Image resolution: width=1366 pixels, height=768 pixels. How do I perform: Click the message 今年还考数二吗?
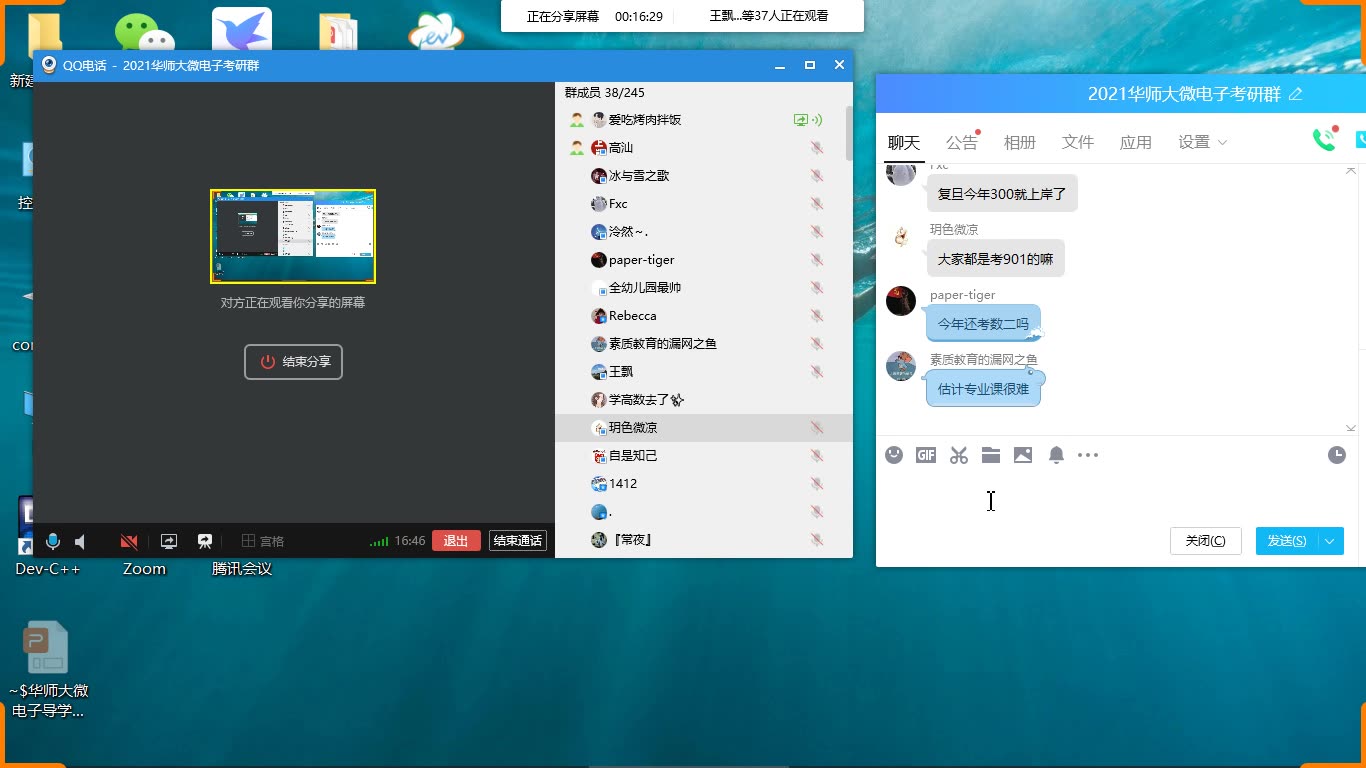(x=983, y=324)
